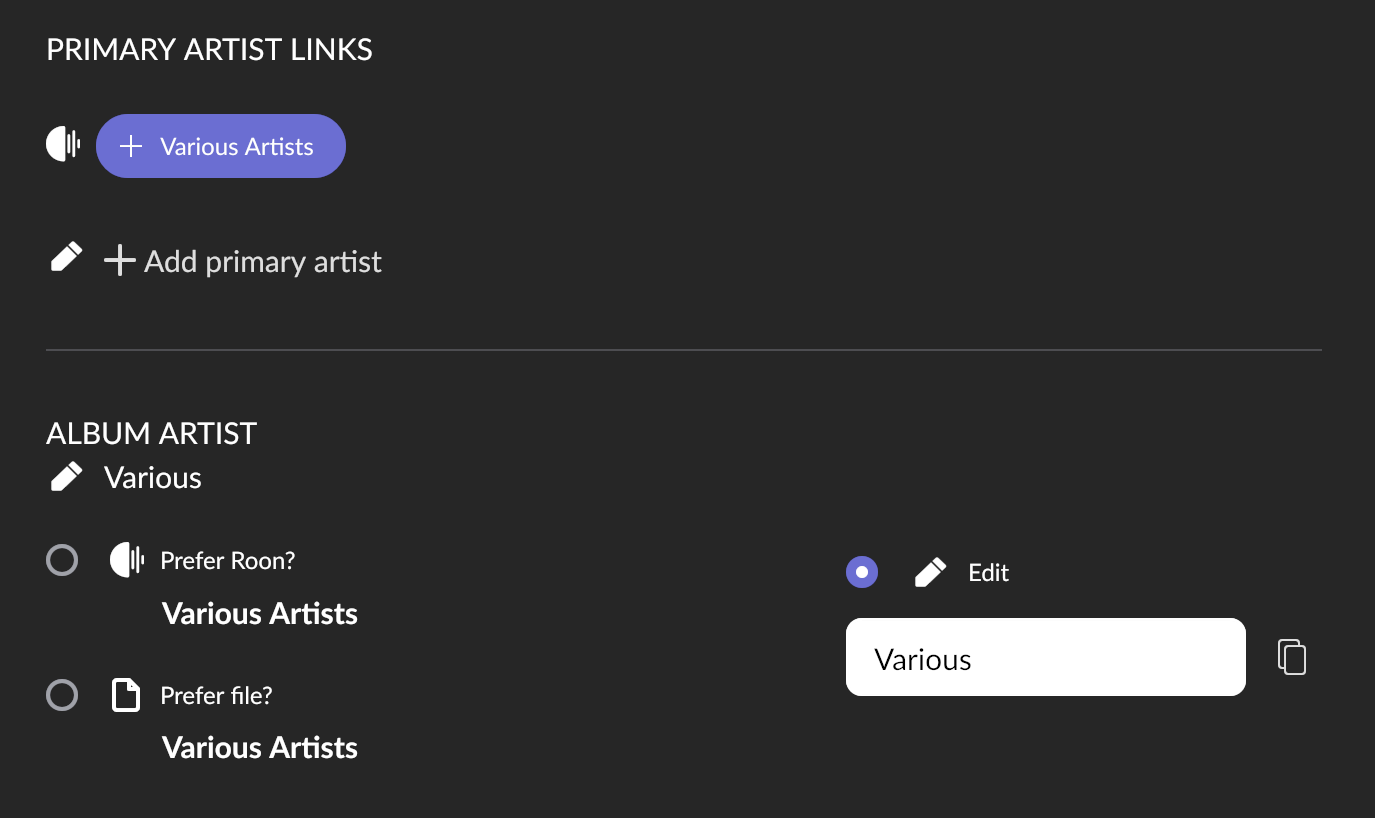Viewport: 1375px width, 818px height.
Task: Select the Prefer Roon? radio button
Action: (x=62, y=560)
